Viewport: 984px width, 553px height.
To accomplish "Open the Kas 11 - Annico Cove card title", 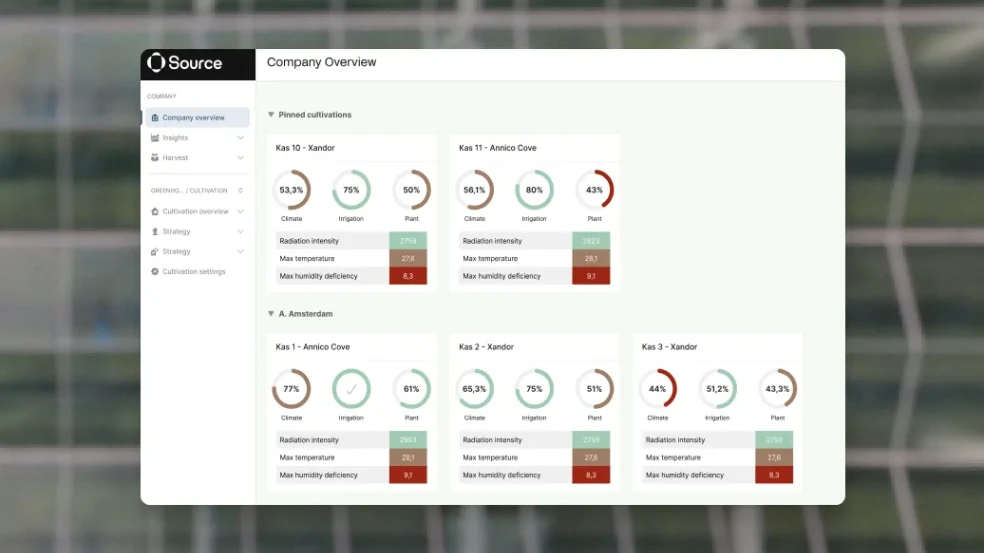I will tap(497, 148).
